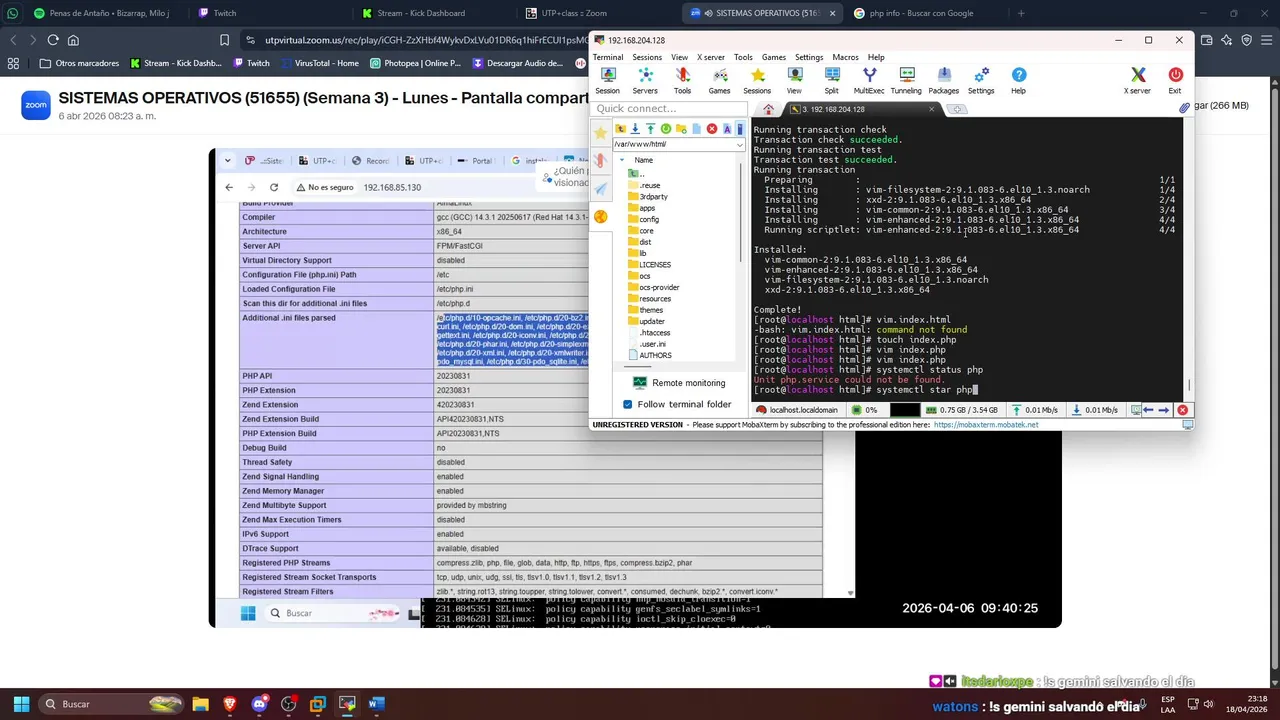Image resolution: width=1280 pixels, height=720 pixels.
Task: Open the Settings gears icon in toolbar
Action: coord(981,80)
